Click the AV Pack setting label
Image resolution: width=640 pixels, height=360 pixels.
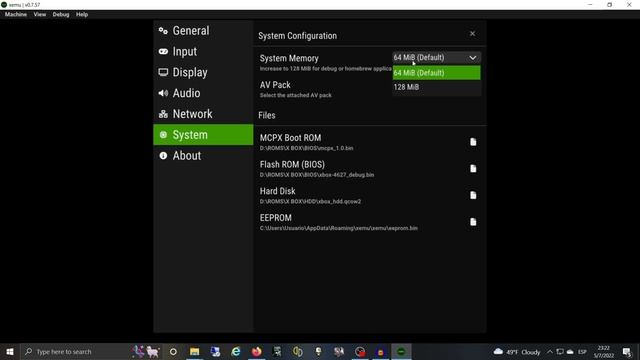click(275, 85)
